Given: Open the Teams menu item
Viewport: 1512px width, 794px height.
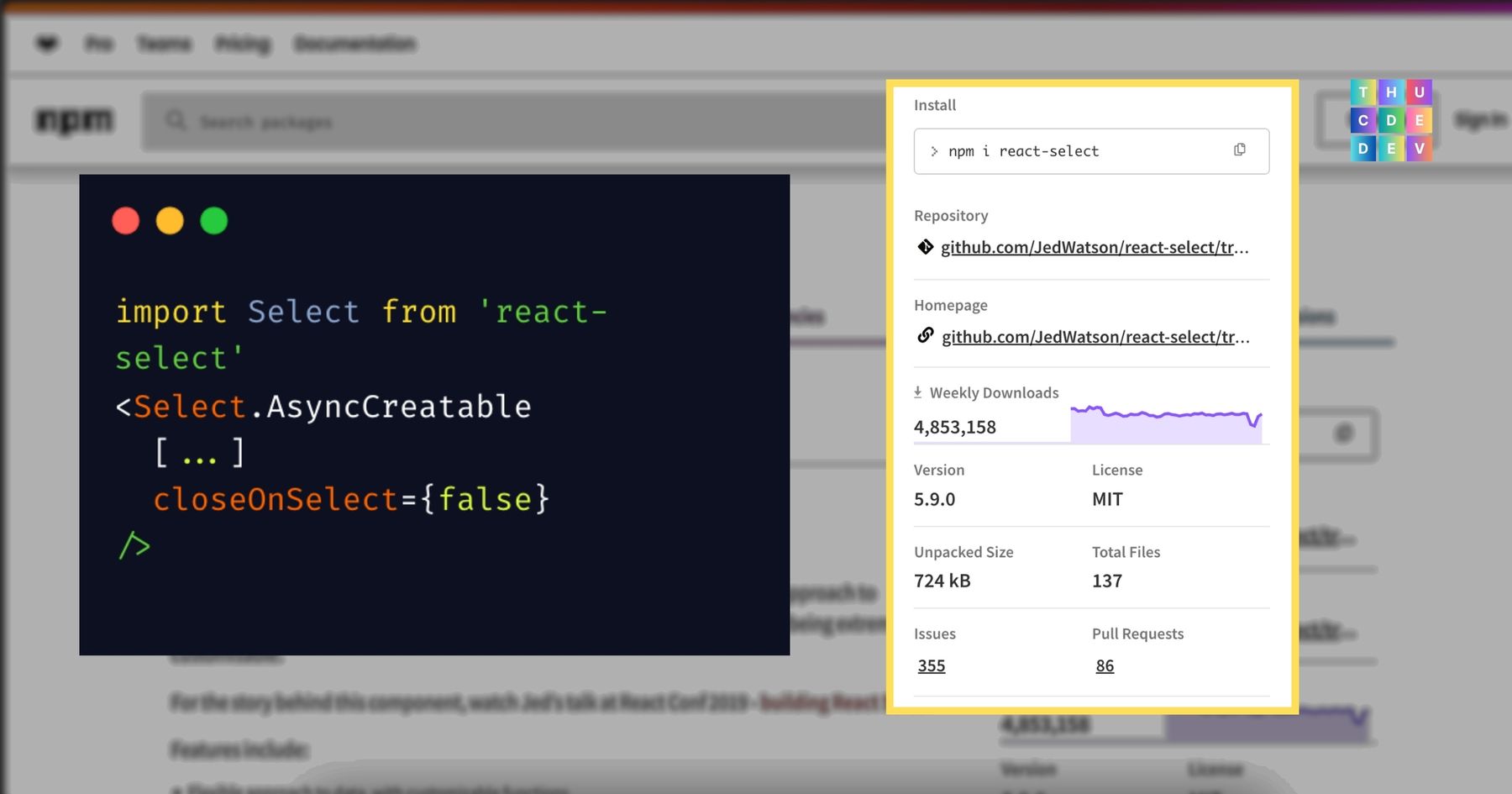Looking at the screenshot, I should point(164,44).
